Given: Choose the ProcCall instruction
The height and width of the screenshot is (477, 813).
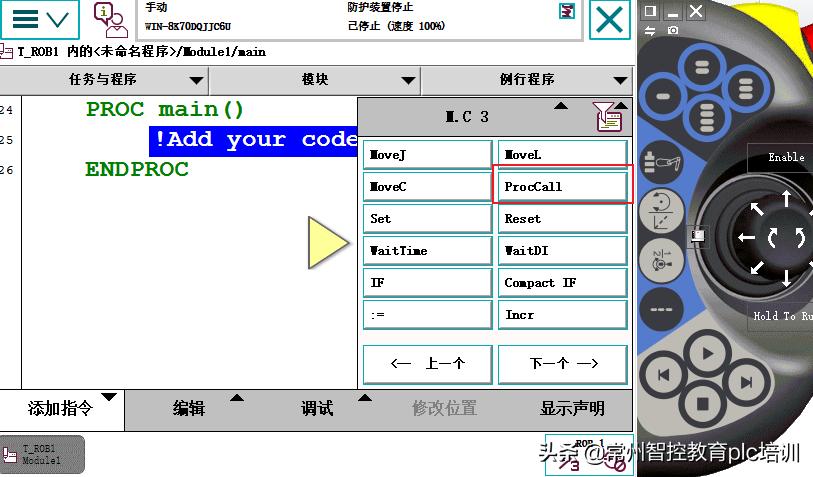Looking at the screenshot, I should click(x=563, y=187).
